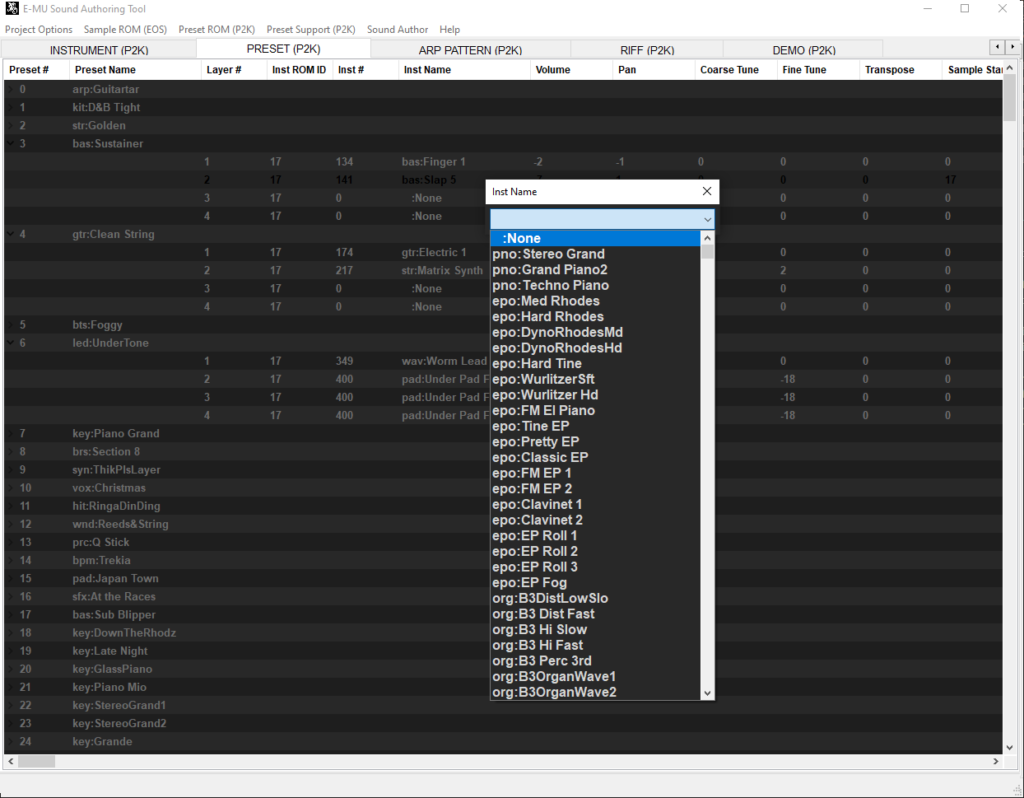Click the Inst ROM ID column header
Screen dimensions: 1024x798
pyautogui.click(x=299, y=70)
